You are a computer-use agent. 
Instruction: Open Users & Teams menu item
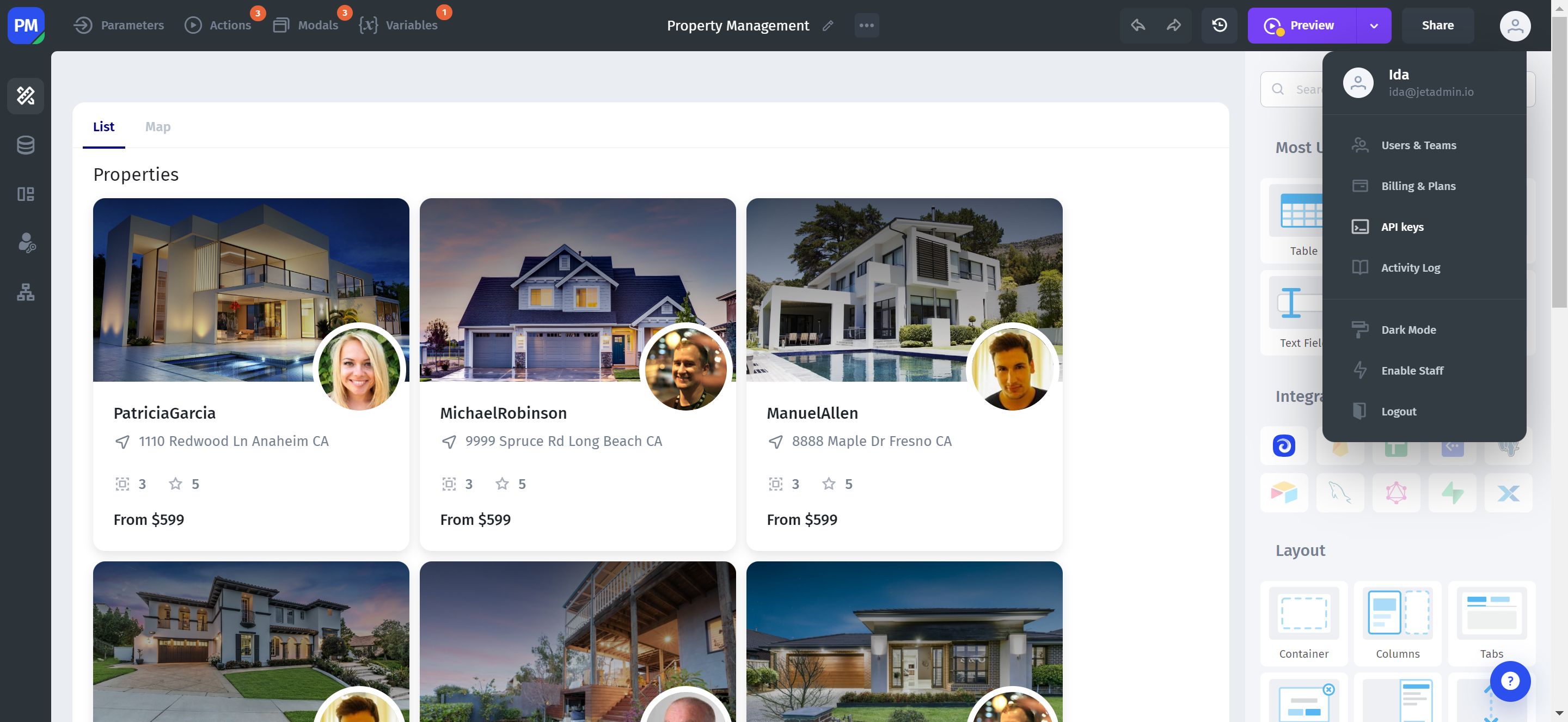click(x=1423, y=145)
